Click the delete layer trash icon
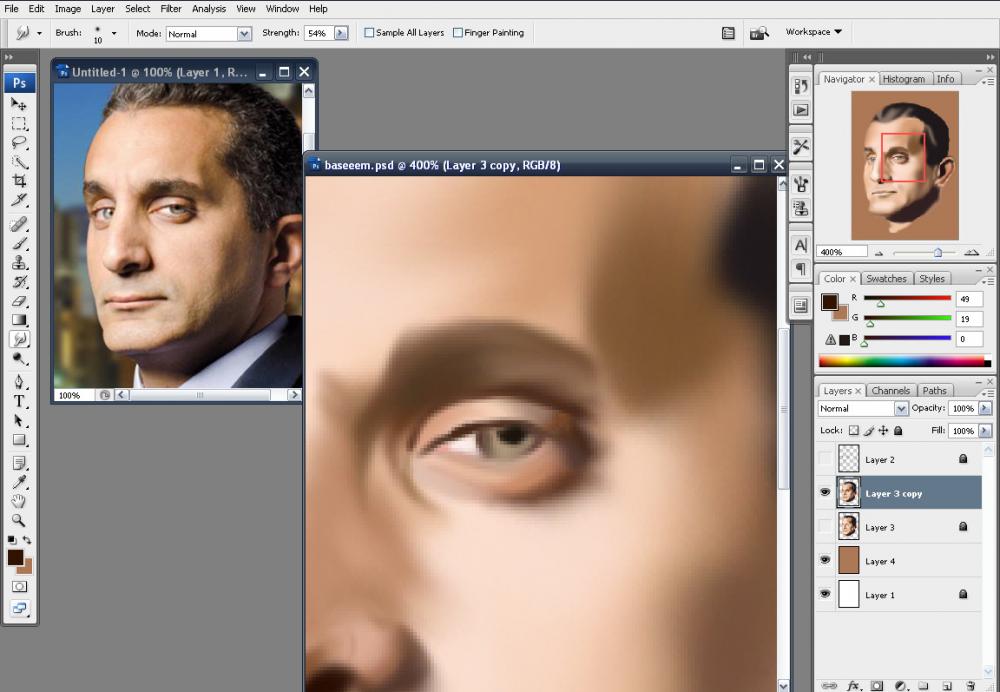Screen dimensions: 1000x692 click(x=970, y=685)
